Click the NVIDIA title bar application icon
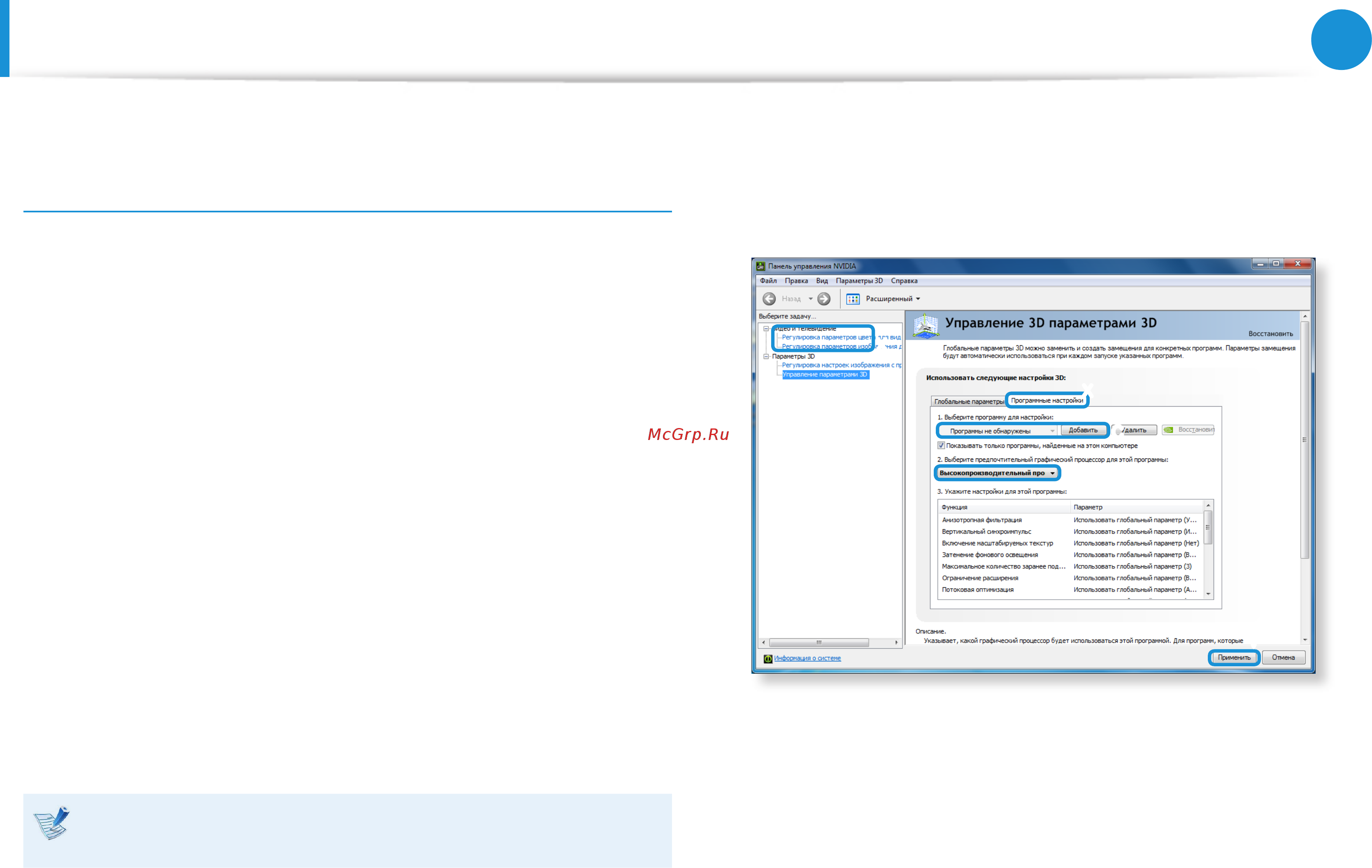 click(x=760, y=265)
